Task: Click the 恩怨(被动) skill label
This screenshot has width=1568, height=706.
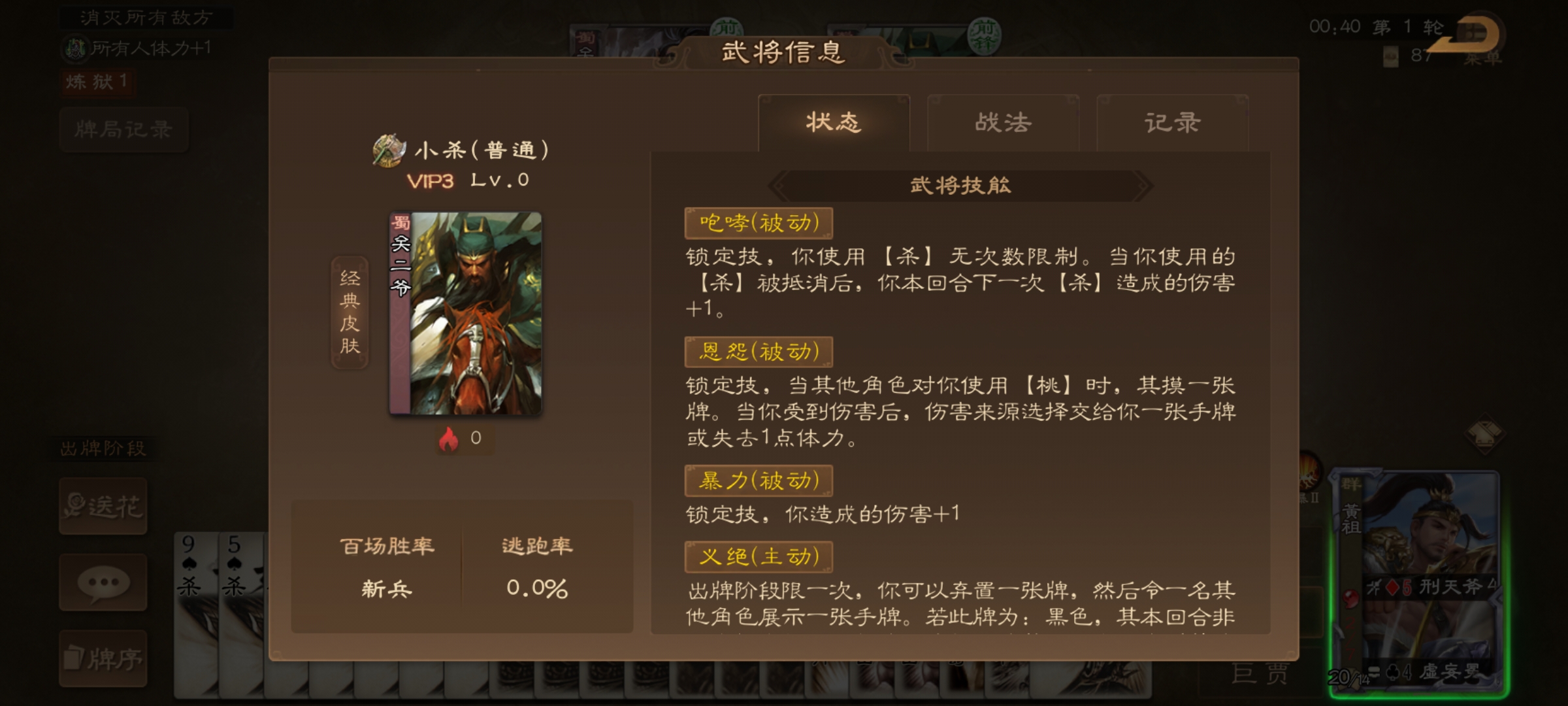Action: click(x=759, y=352)
